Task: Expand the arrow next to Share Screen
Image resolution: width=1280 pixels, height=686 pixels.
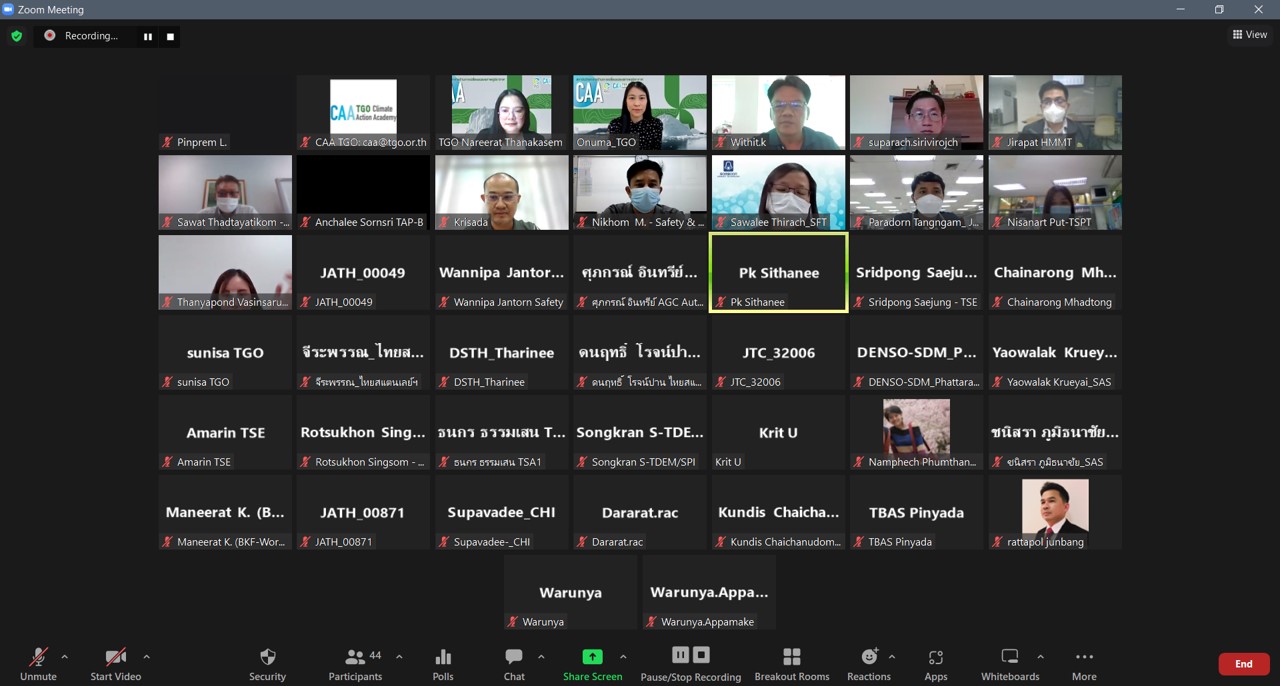Action: (623, 657)
